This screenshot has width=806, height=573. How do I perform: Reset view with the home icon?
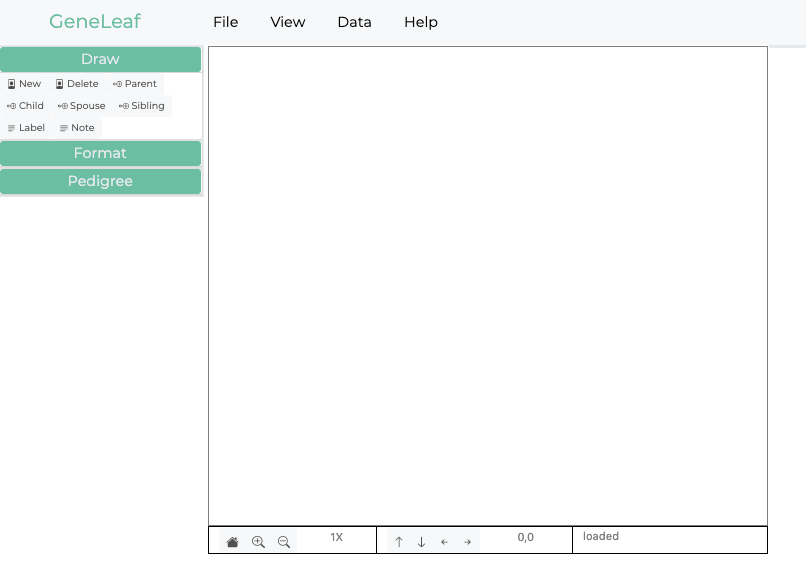coord(233,542)
